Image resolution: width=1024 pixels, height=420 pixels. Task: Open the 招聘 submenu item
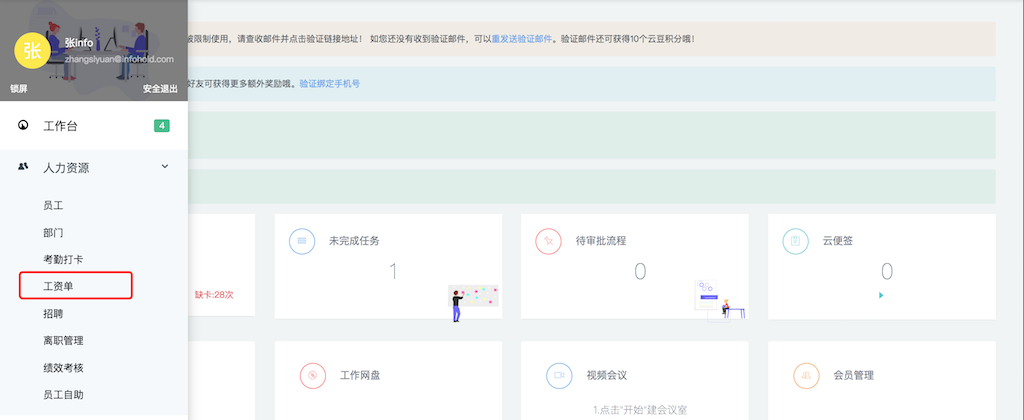pos(53,314)
